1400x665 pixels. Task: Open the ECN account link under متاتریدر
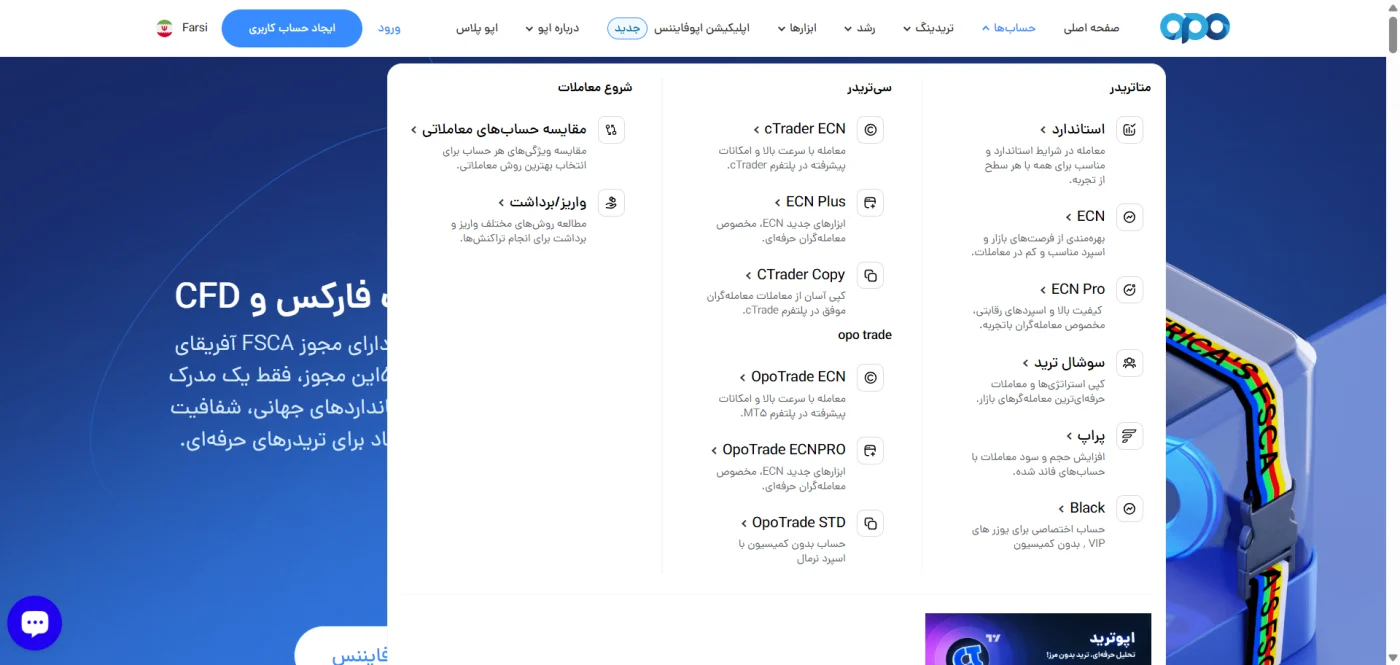click(x=1085, y=216)
